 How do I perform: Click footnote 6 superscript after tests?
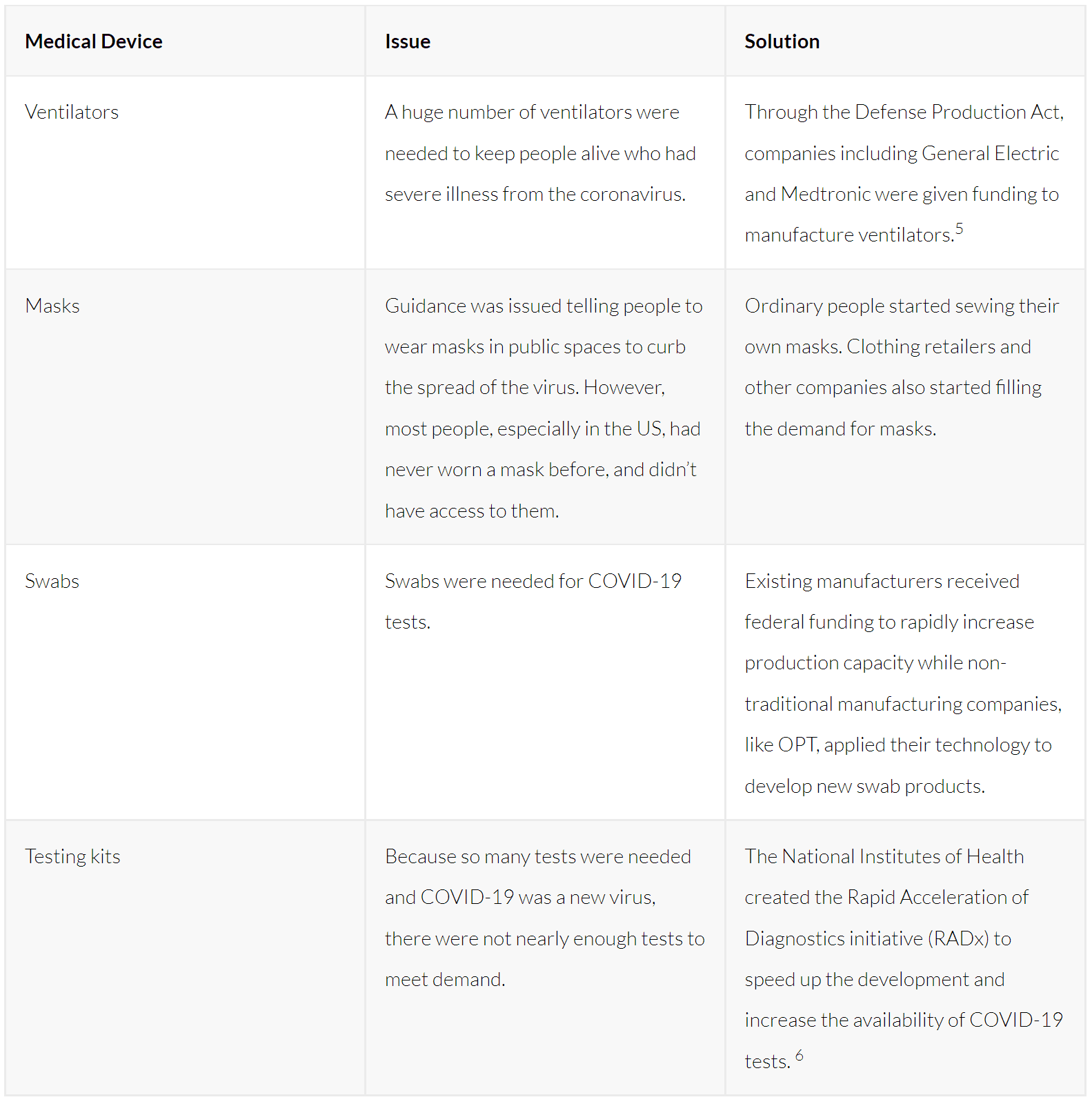pyautogui.click(x=799, y=1055)
